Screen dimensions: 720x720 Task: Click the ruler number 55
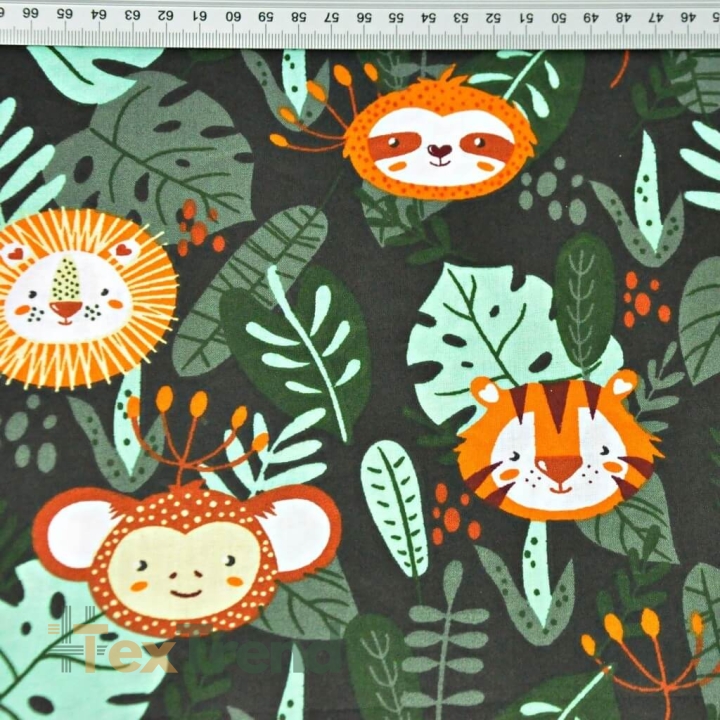pyautogui.click(x=397, y=18)
